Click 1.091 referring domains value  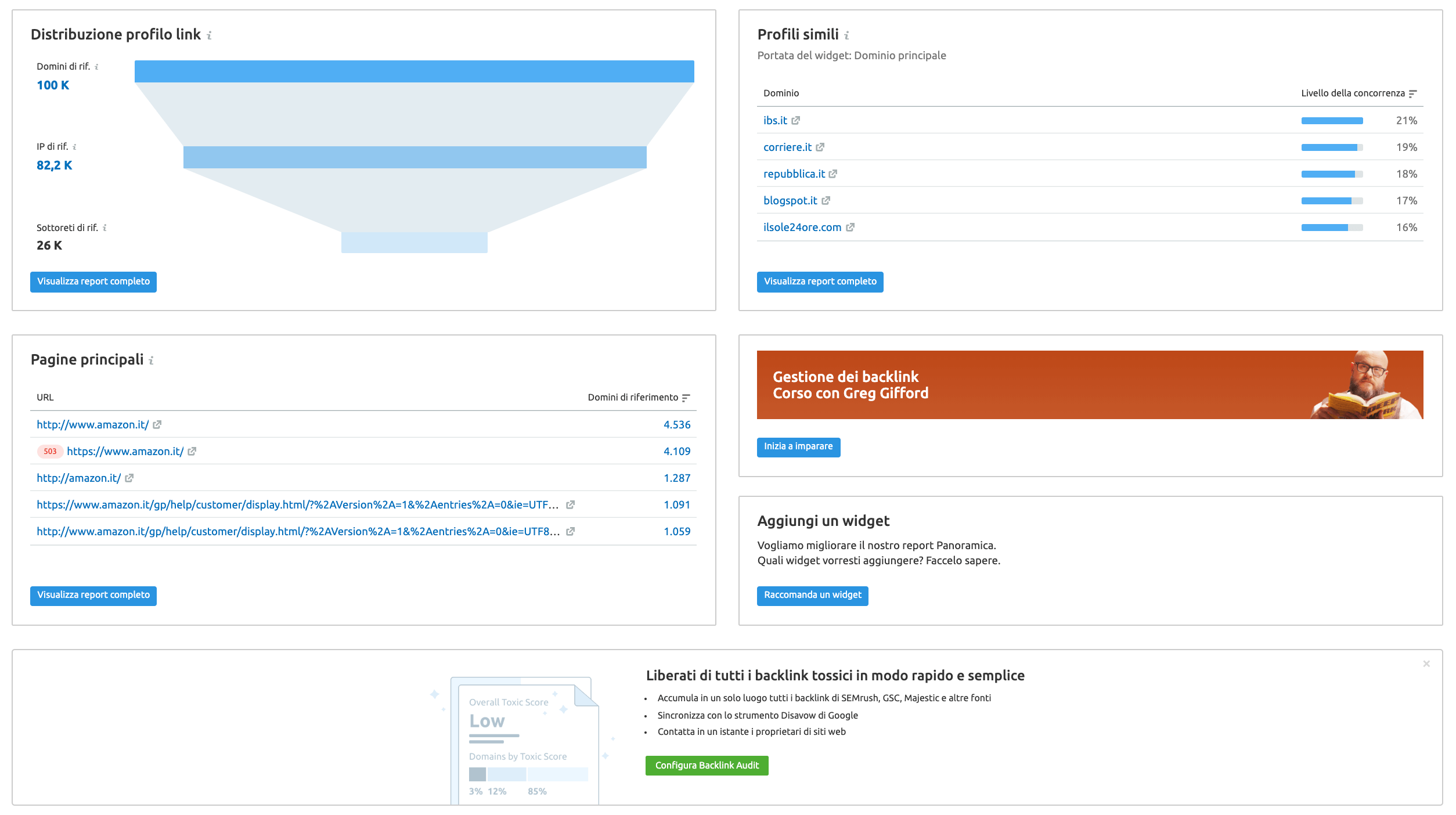(677, 505)
